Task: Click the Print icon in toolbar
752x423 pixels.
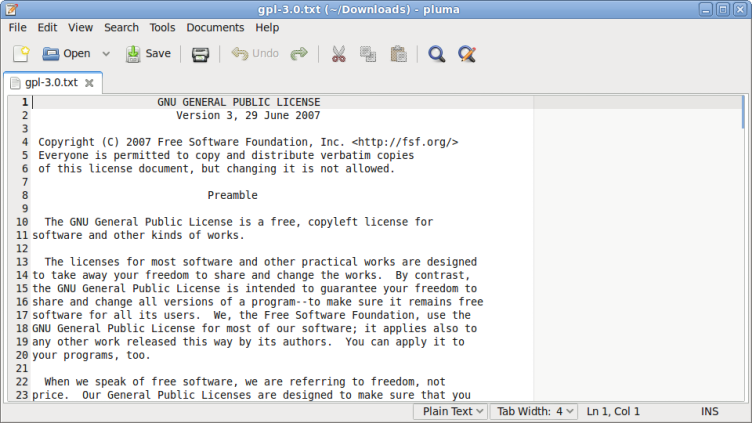Action: (x=200, y=54)
